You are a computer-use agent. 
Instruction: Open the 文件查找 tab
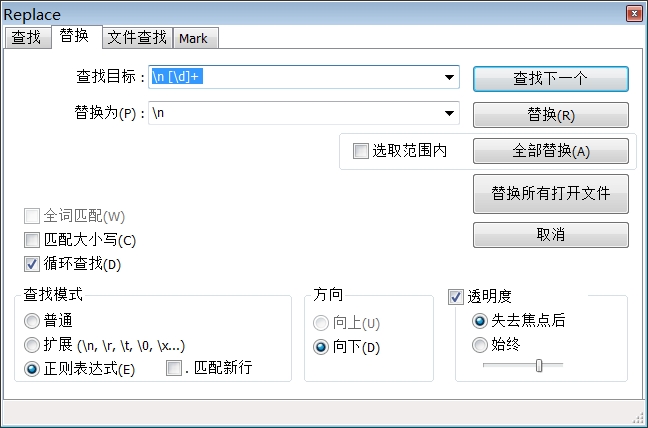138,38
